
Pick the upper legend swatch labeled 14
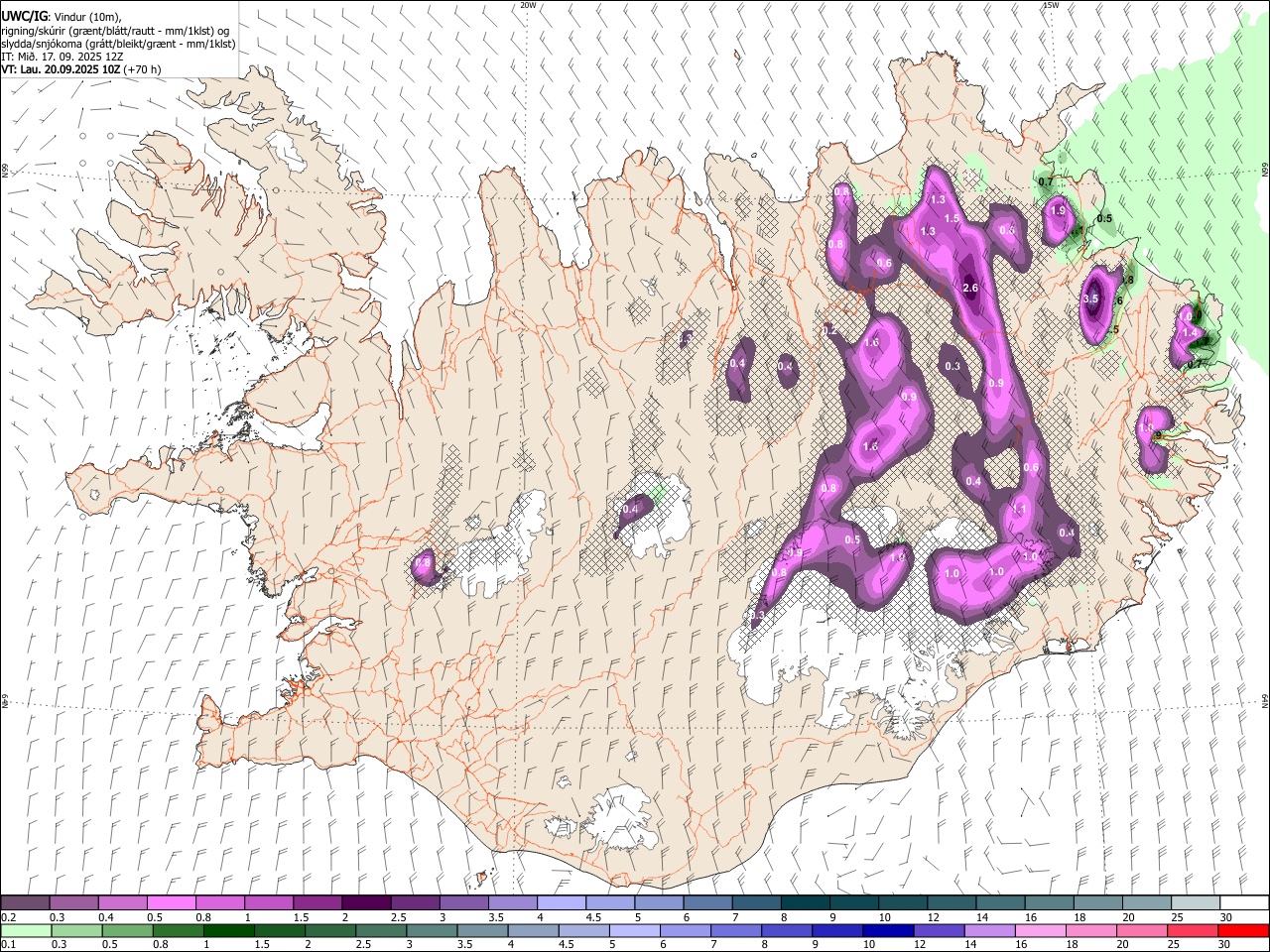(1000, 902)
